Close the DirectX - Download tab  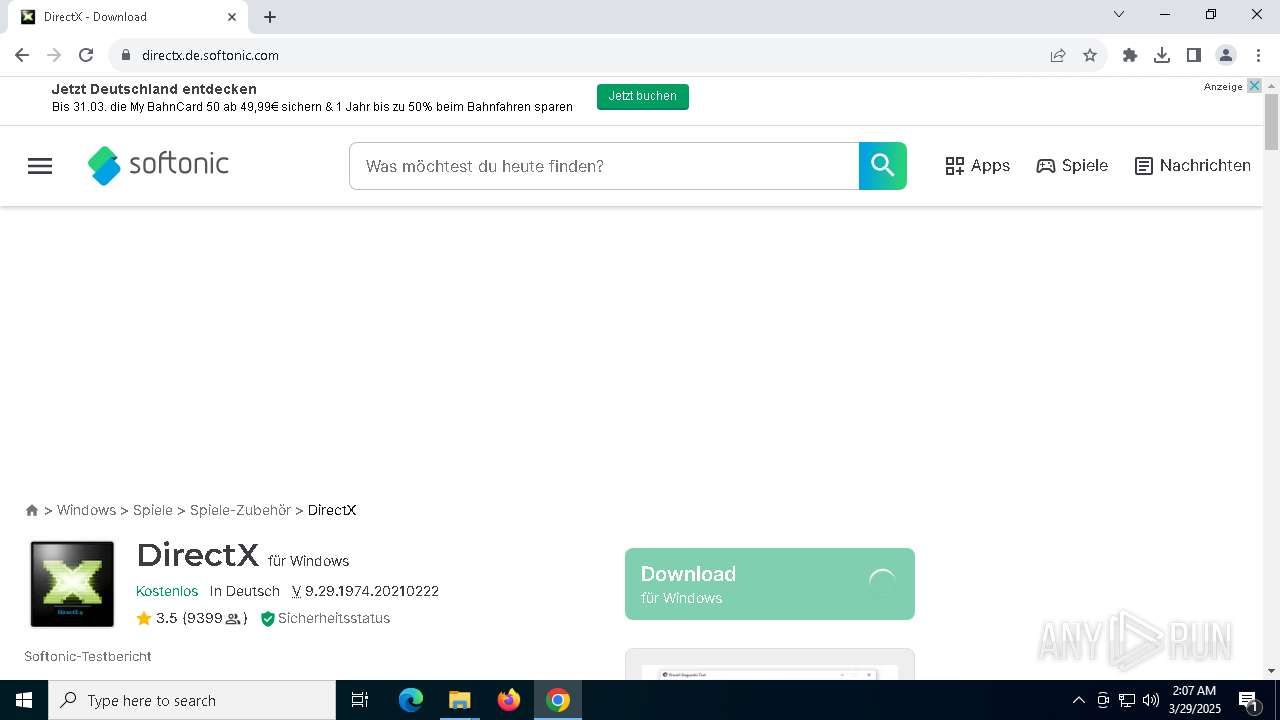point(232,17)
